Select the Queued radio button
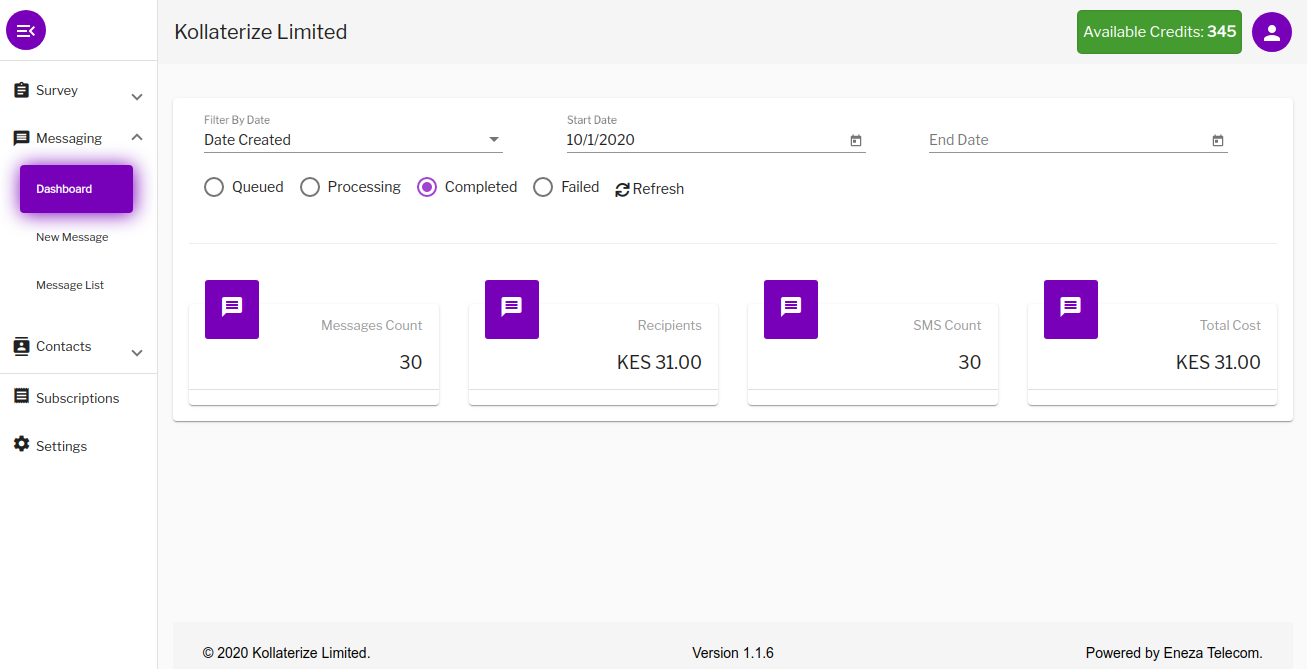The image size is (1307, 669). tap(214, 187)
